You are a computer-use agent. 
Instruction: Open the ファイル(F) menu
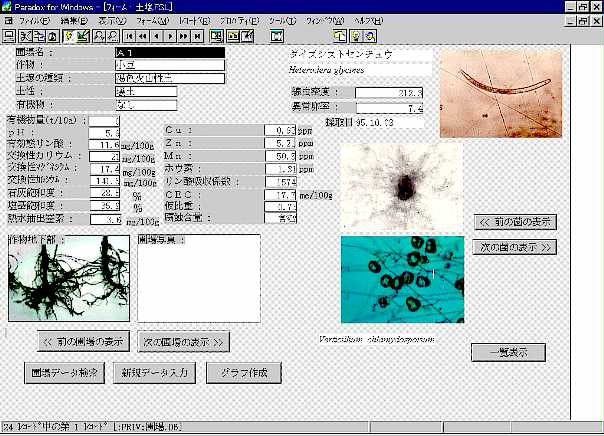pyautogui.click(x=34, y=21)
